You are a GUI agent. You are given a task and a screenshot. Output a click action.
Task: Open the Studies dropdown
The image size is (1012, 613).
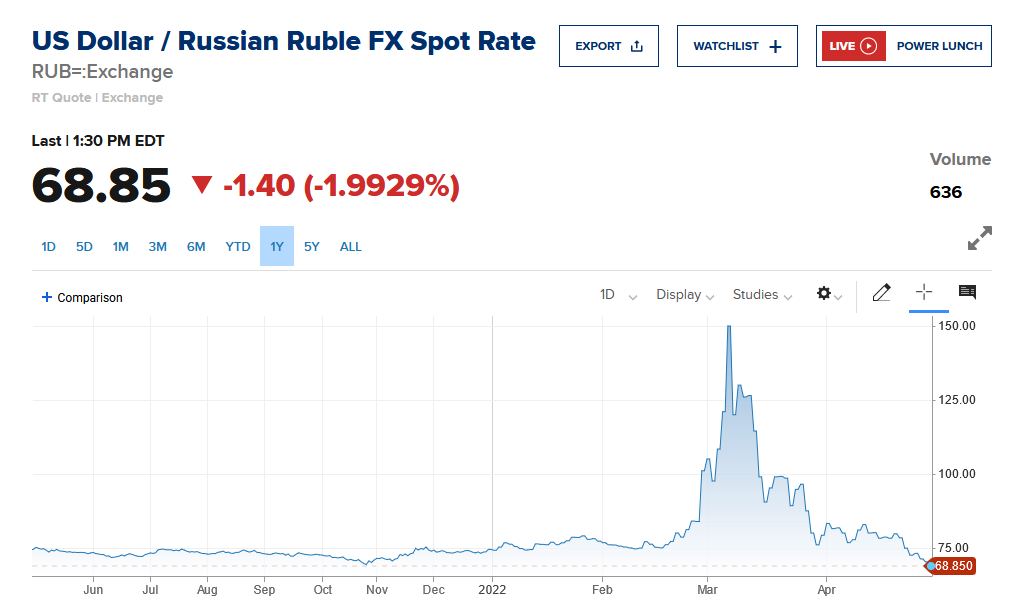point(762,295)
